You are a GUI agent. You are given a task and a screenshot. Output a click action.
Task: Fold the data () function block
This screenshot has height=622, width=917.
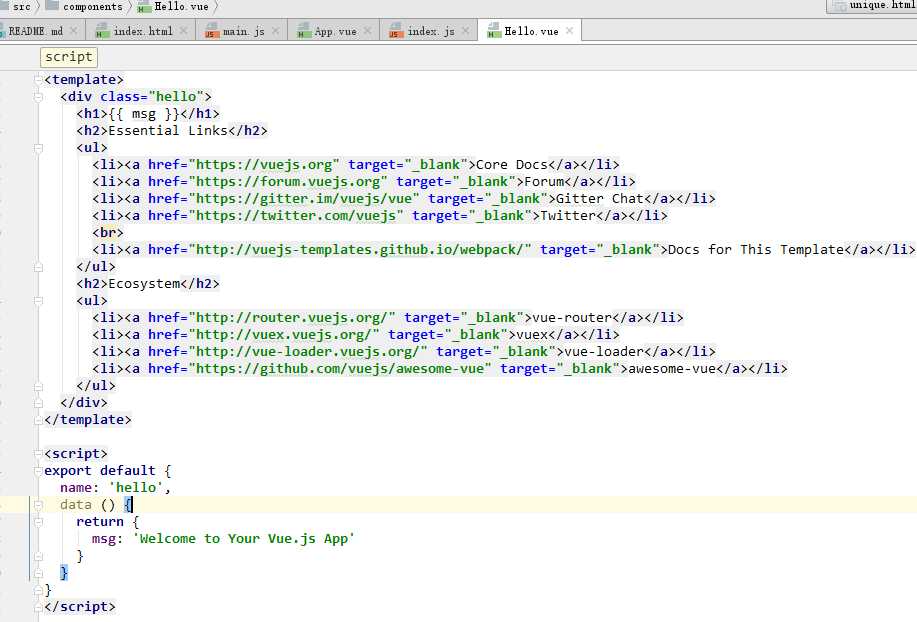pyautogui.click(x=39, y=504)
